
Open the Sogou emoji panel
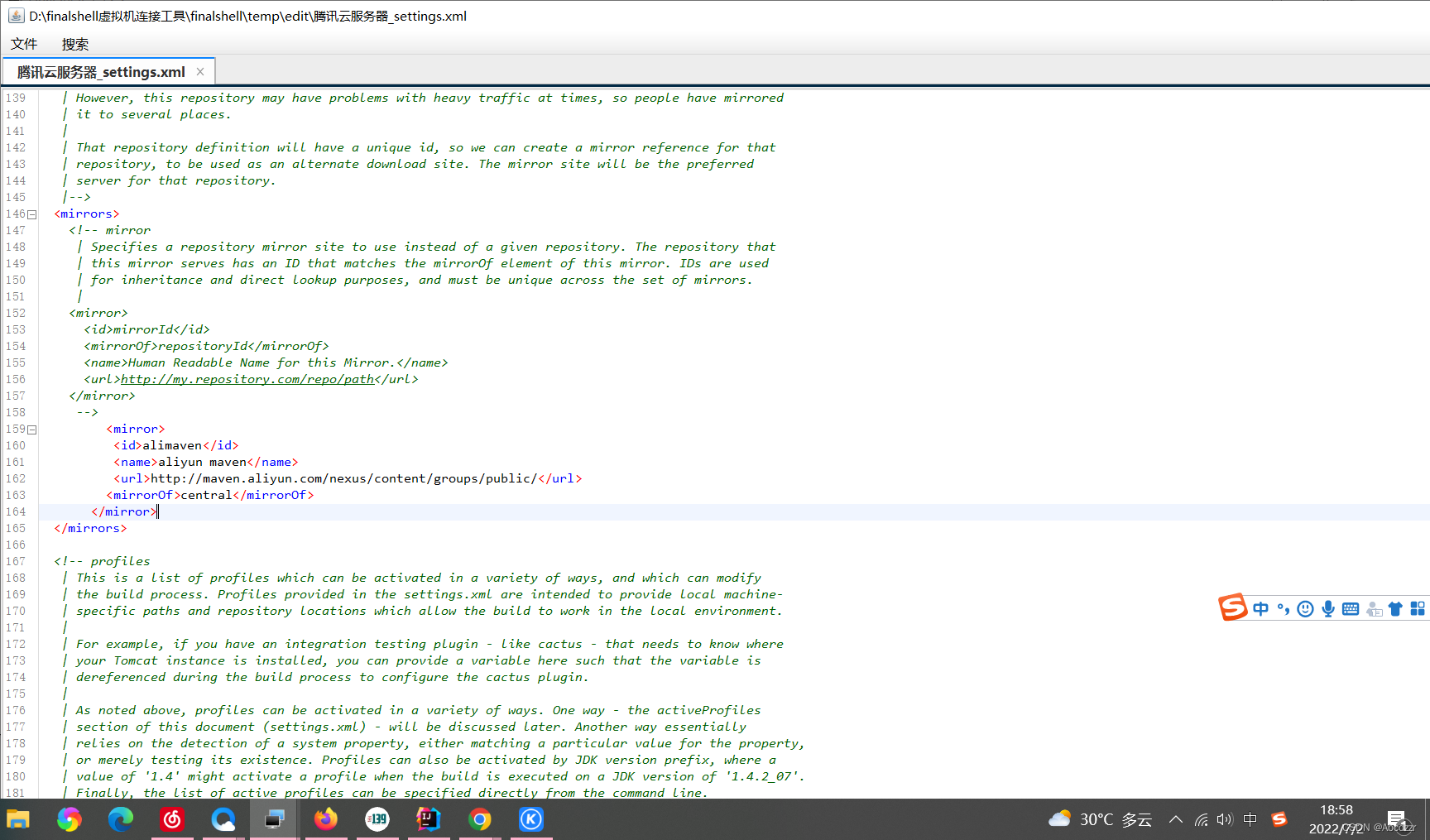(1305, 609)
